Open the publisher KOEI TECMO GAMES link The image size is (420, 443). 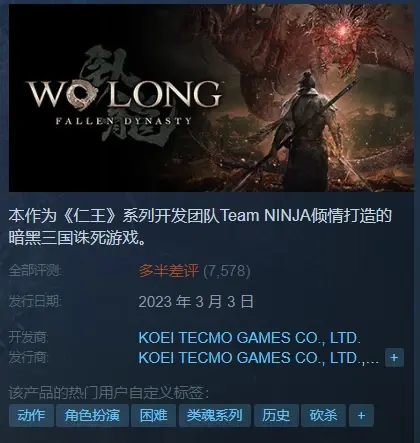[258, 358]
